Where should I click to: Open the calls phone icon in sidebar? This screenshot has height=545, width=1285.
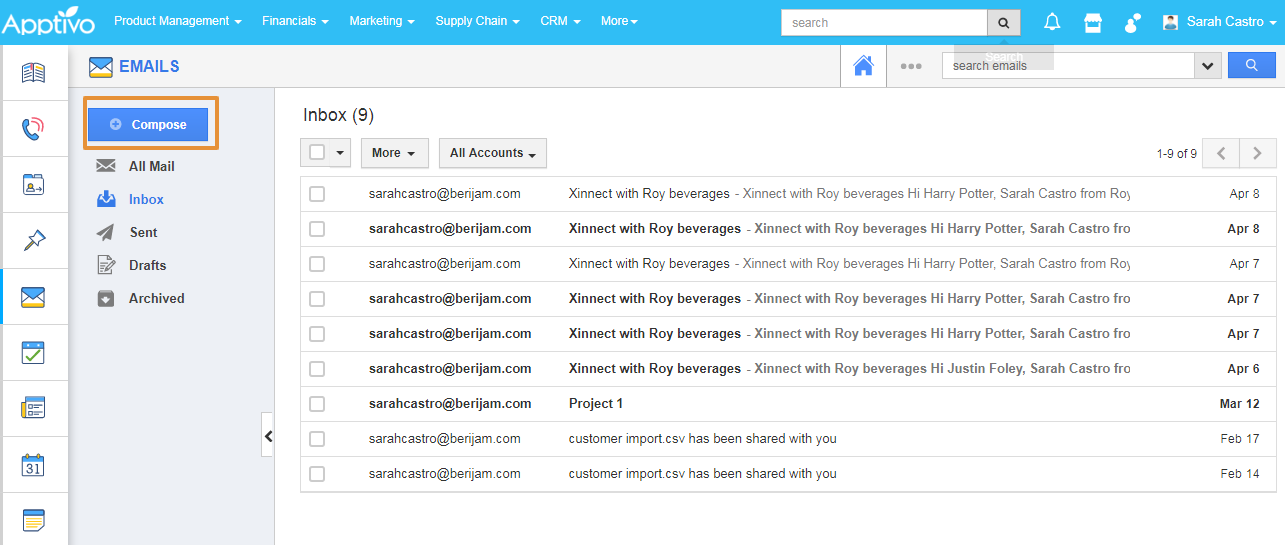34,128
